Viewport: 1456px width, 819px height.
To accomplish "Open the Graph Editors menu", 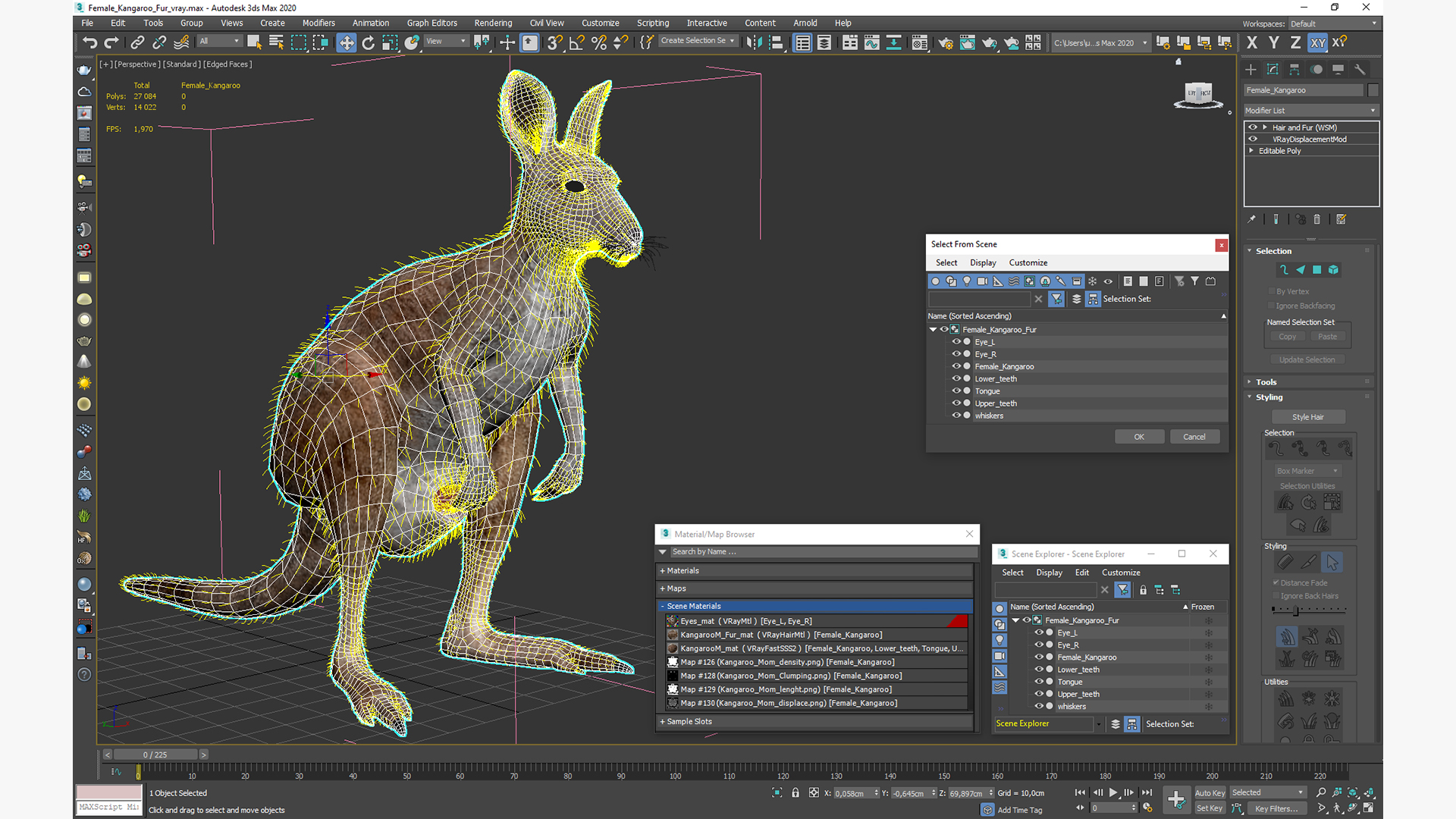I will 432,23.
